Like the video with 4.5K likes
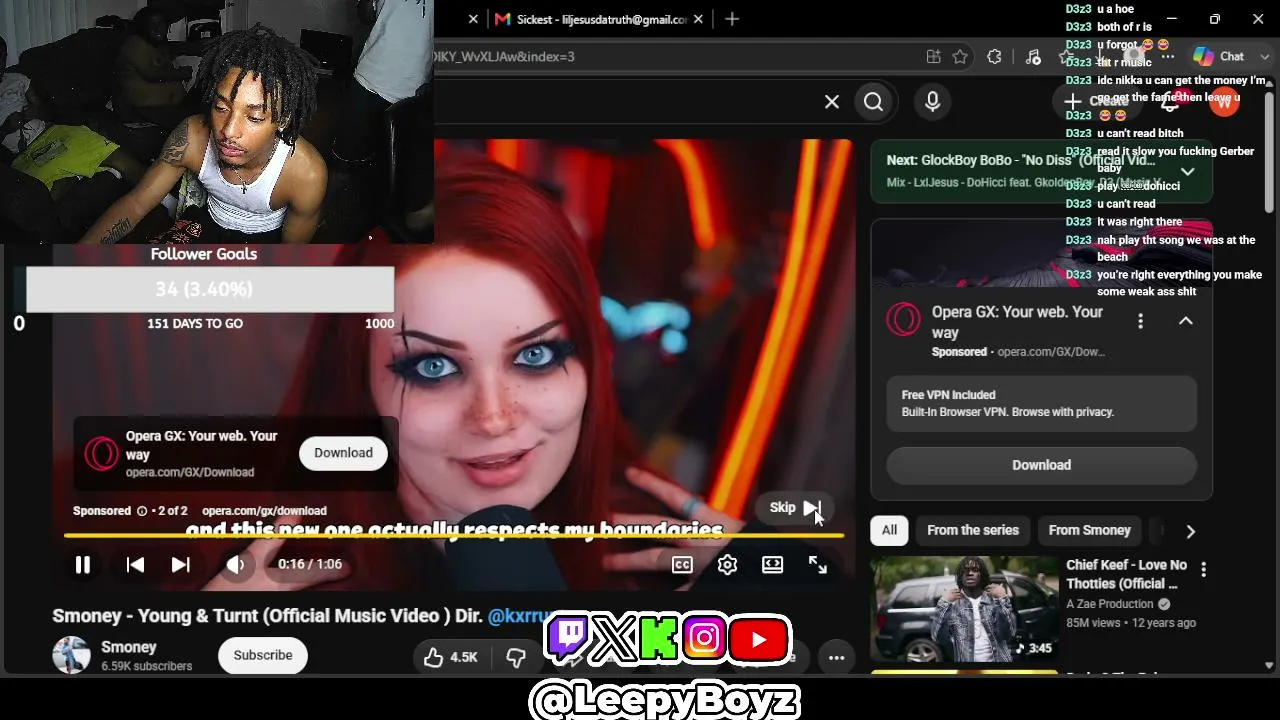 [450, 657]
